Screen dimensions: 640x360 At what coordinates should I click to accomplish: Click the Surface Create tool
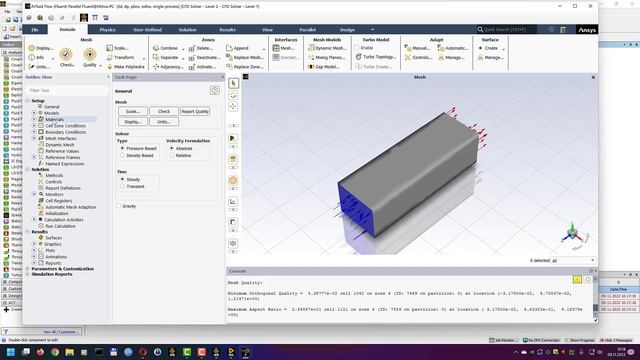click(x=488, y=48)
